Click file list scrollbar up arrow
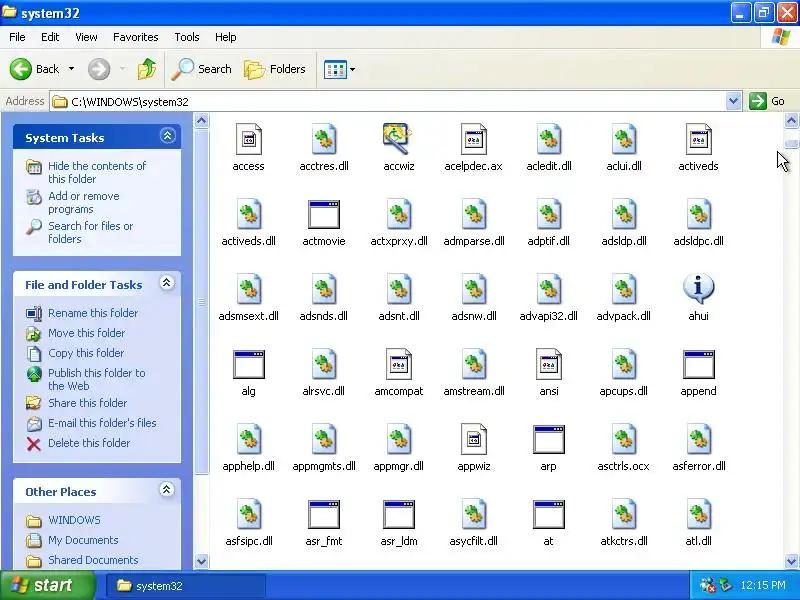800x600 pixels. point(791,121)
